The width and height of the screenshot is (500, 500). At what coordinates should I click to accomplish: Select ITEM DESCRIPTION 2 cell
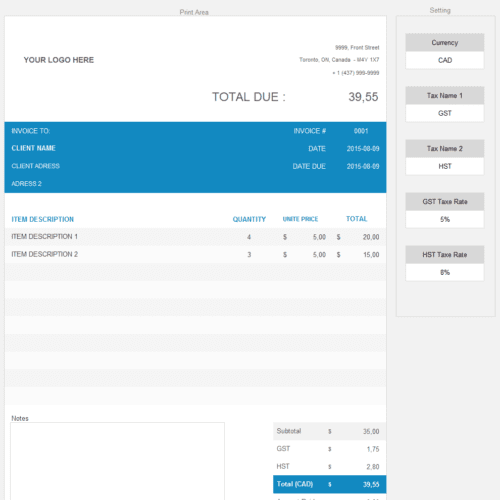pos(45,254)
